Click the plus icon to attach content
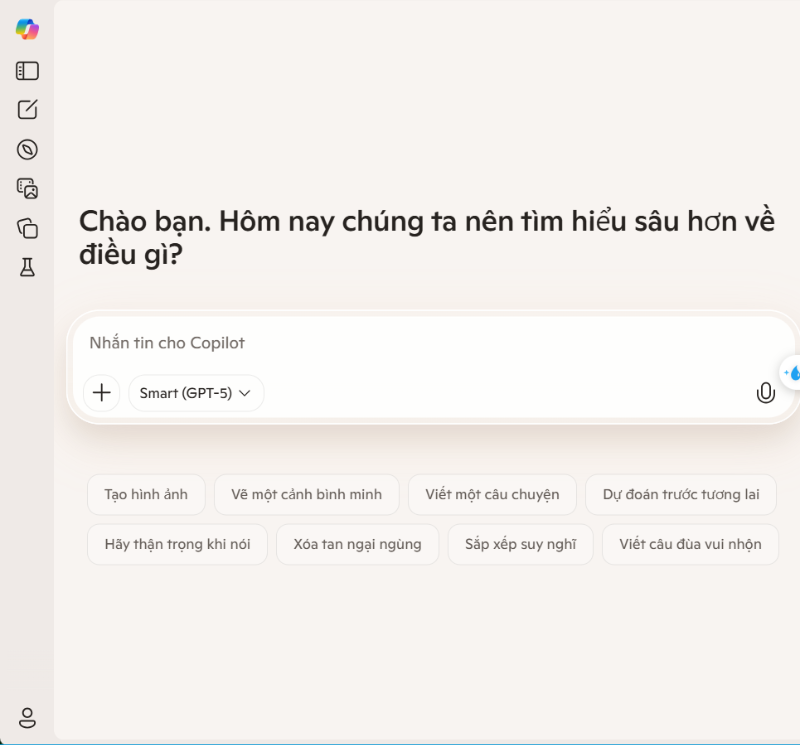This screenshot has height=745, width=800. (x=101, y=393)
